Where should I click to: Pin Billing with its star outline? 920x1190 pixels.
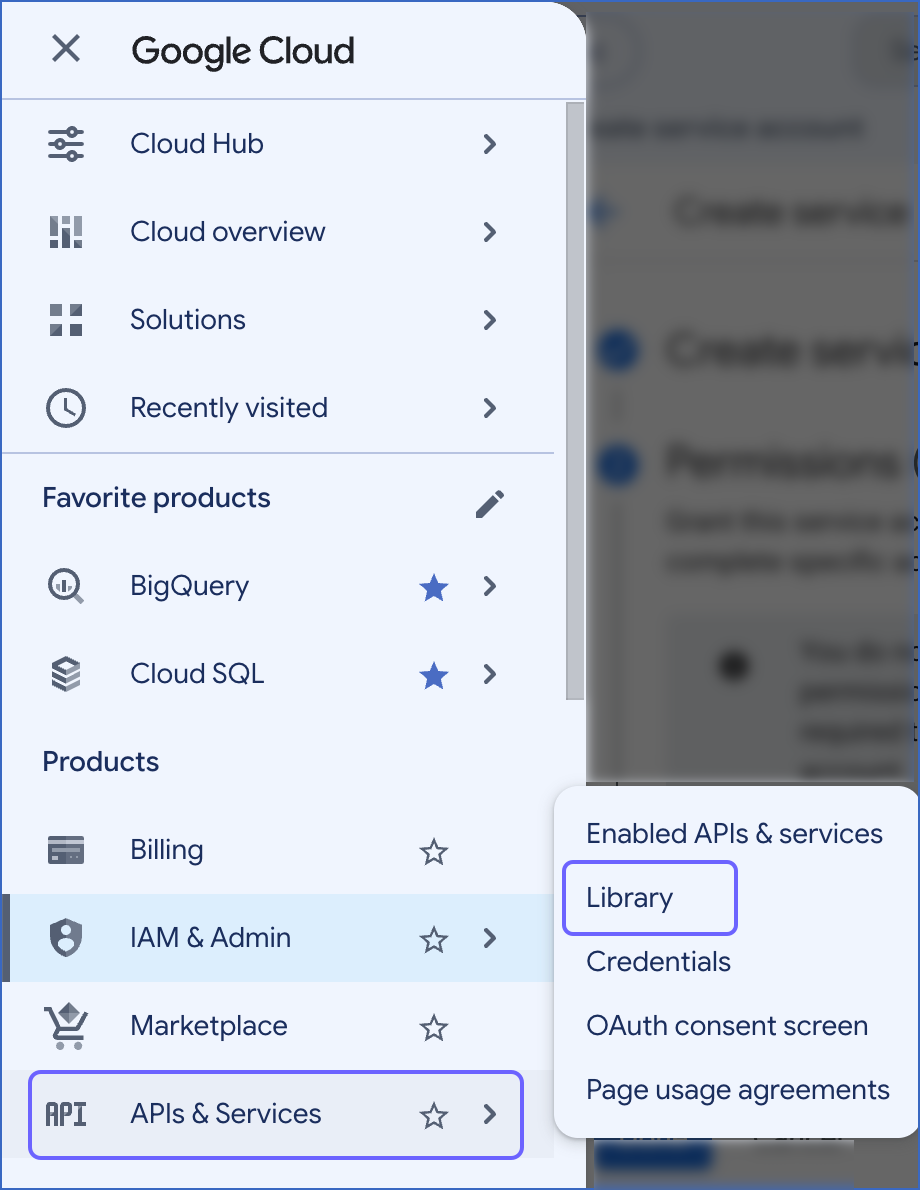click(x=433, y=852)
